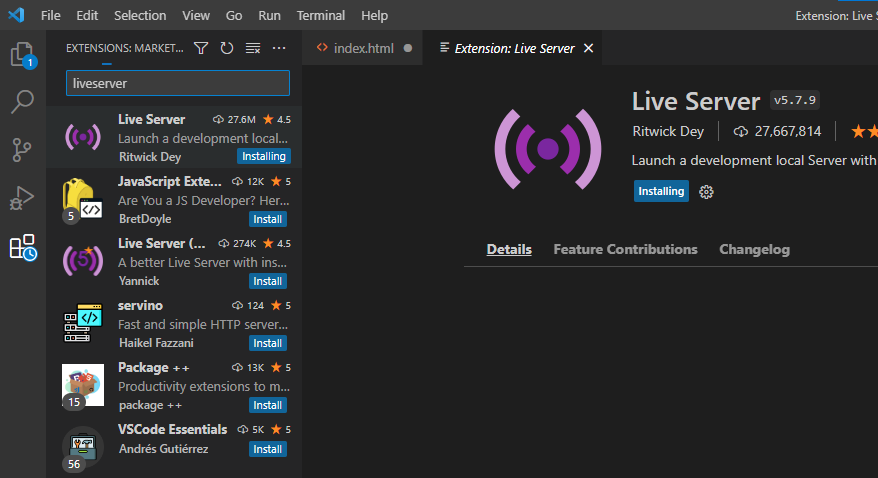Switch to the index.html tab
878x478 pixels.
click(362, 48)
